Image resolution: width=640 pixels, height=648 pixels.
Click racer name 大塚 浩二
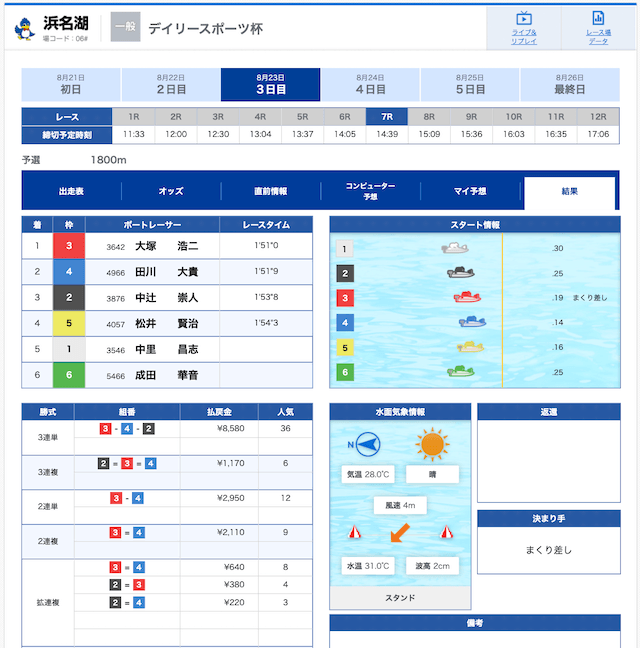coord(167,246)
